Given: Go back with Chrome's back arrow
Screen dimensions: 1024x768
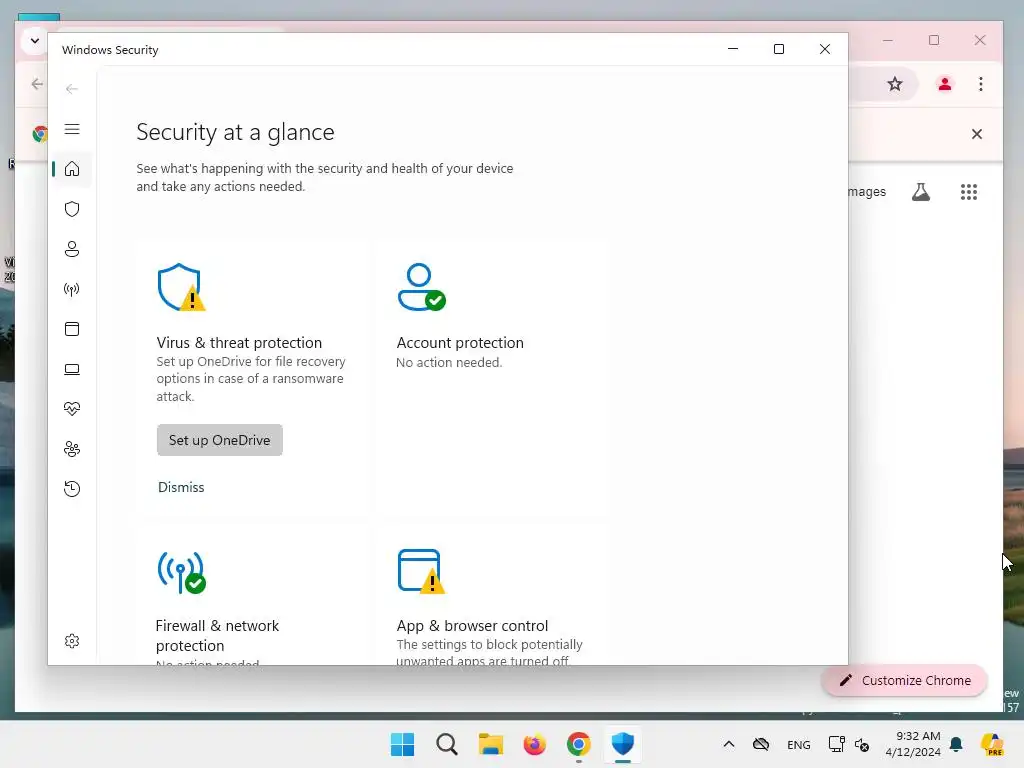Looking at the screenshot, I should [x=37, y=84].
